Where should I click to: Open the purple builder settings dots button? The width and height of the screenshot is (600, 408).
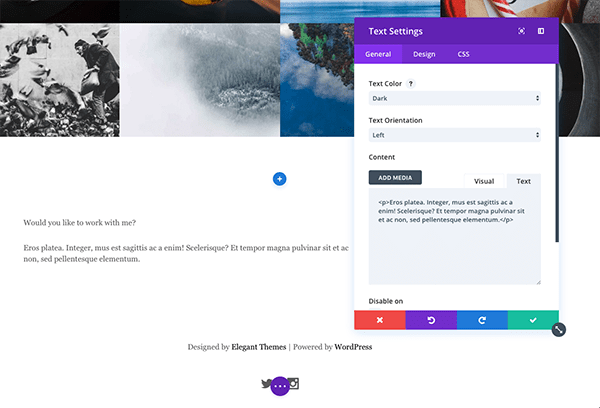click(280, 386)
